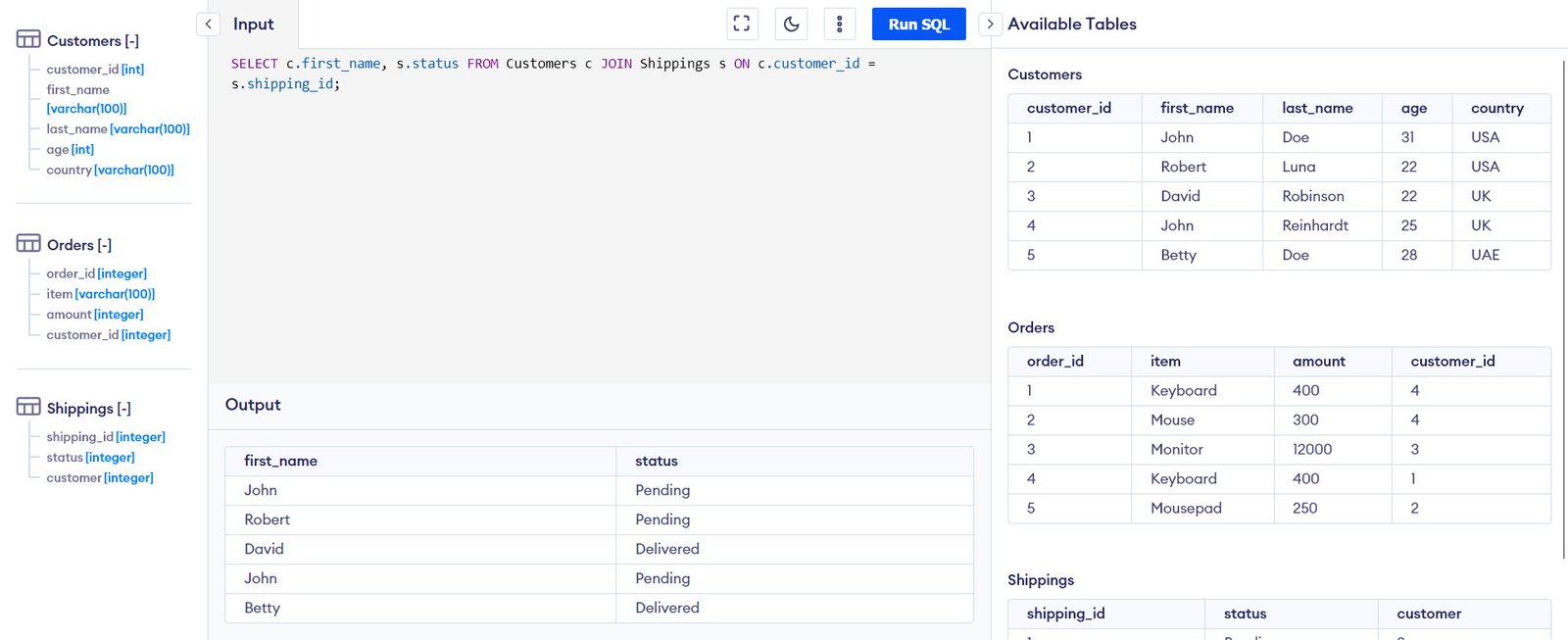Click the Orders table icon in sidebar
Image resolution: width=1568 pixels, height=640 pixels.
[28, 243]
